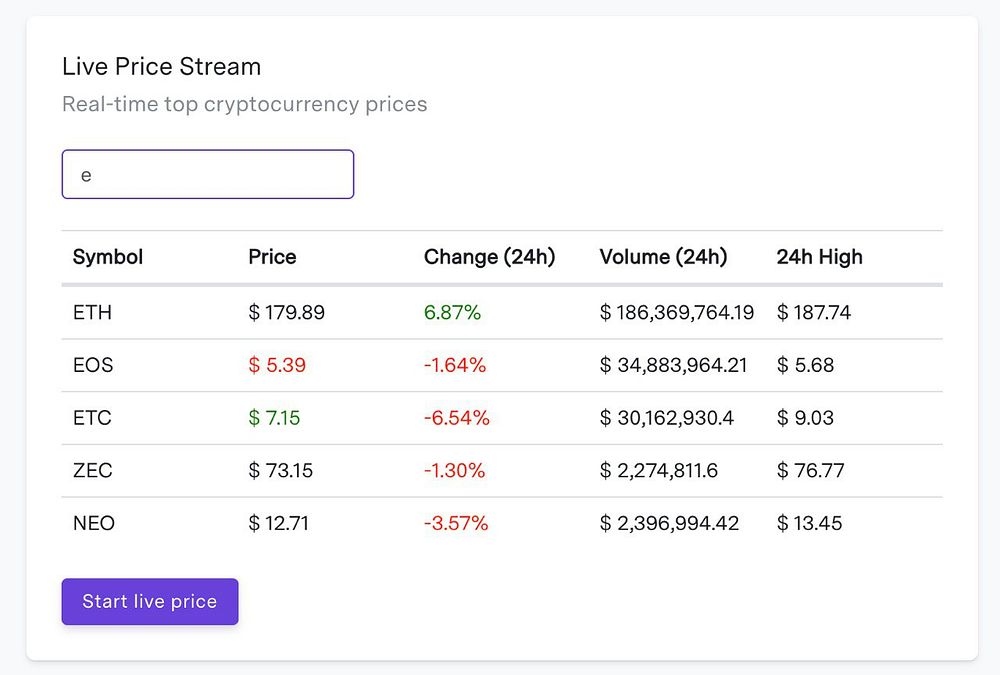Select the ETC symbol cell

click(92, 418)
